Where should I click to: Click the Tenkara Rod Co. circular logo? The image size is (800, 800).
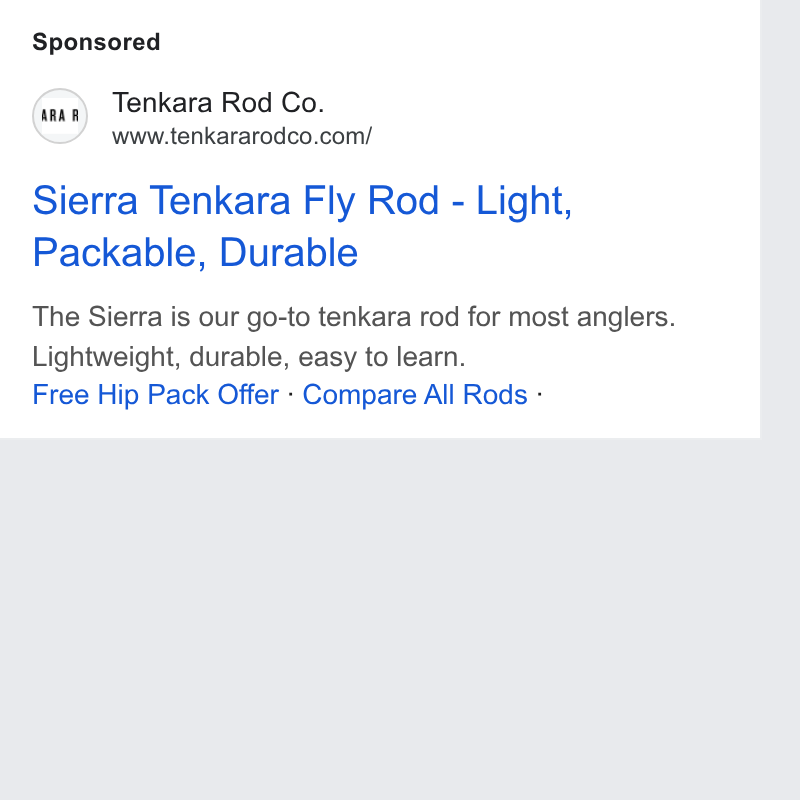(x=60, y=116)
